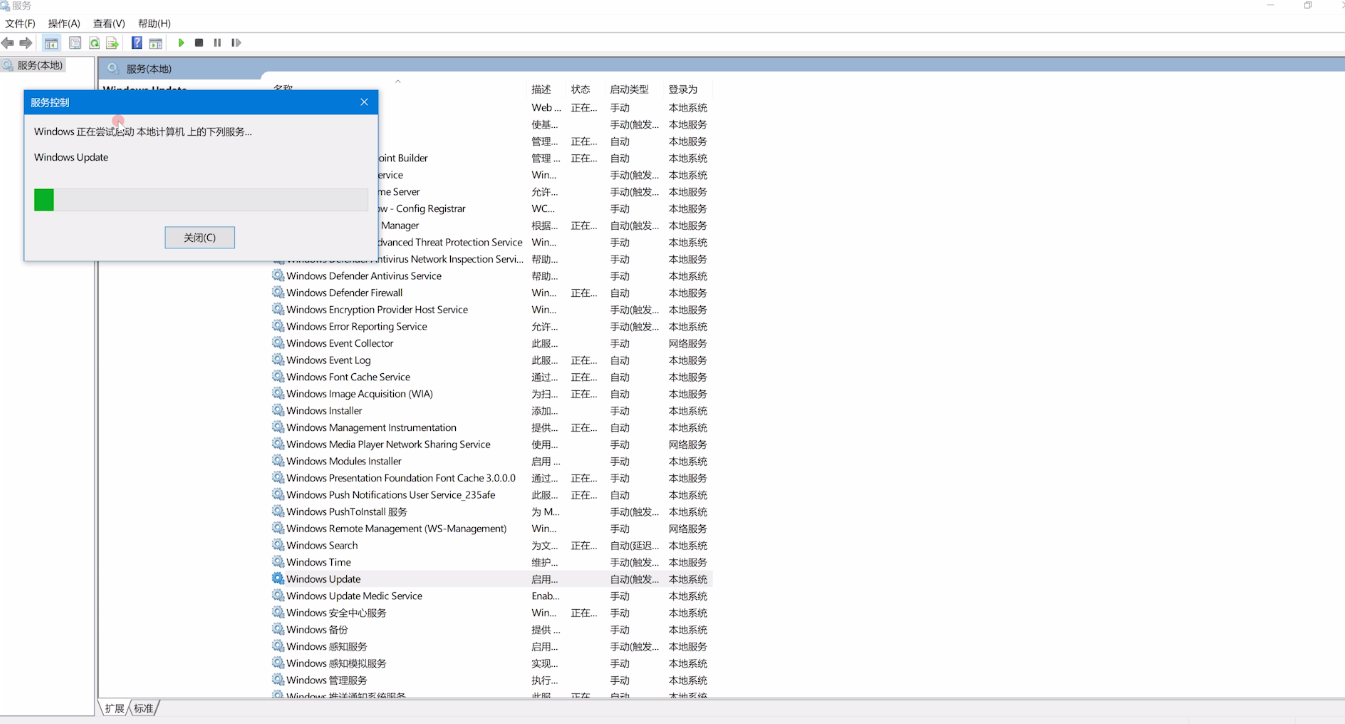Click gear icon beside Windows Event Collector

(278, 343)
